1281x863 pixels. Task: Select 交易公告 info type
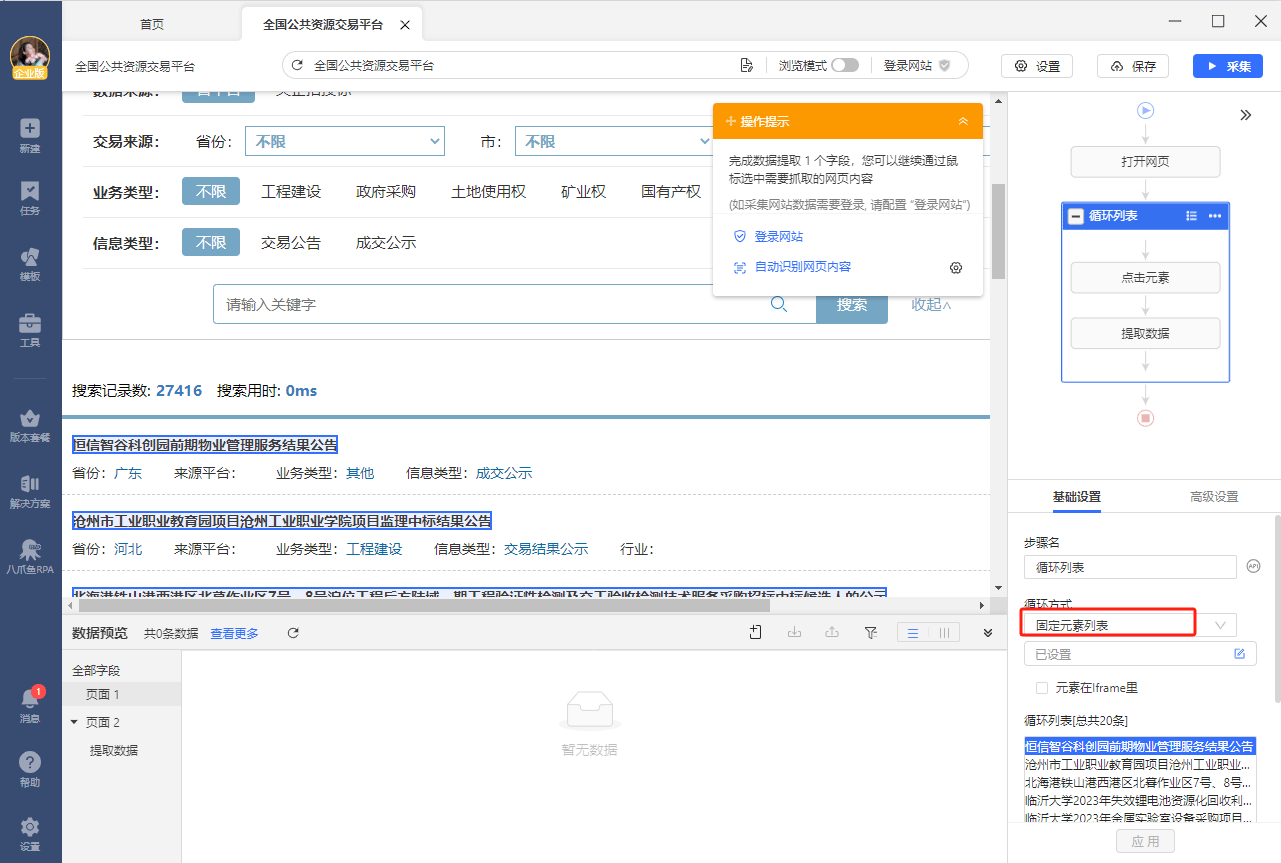coord(291,242)
